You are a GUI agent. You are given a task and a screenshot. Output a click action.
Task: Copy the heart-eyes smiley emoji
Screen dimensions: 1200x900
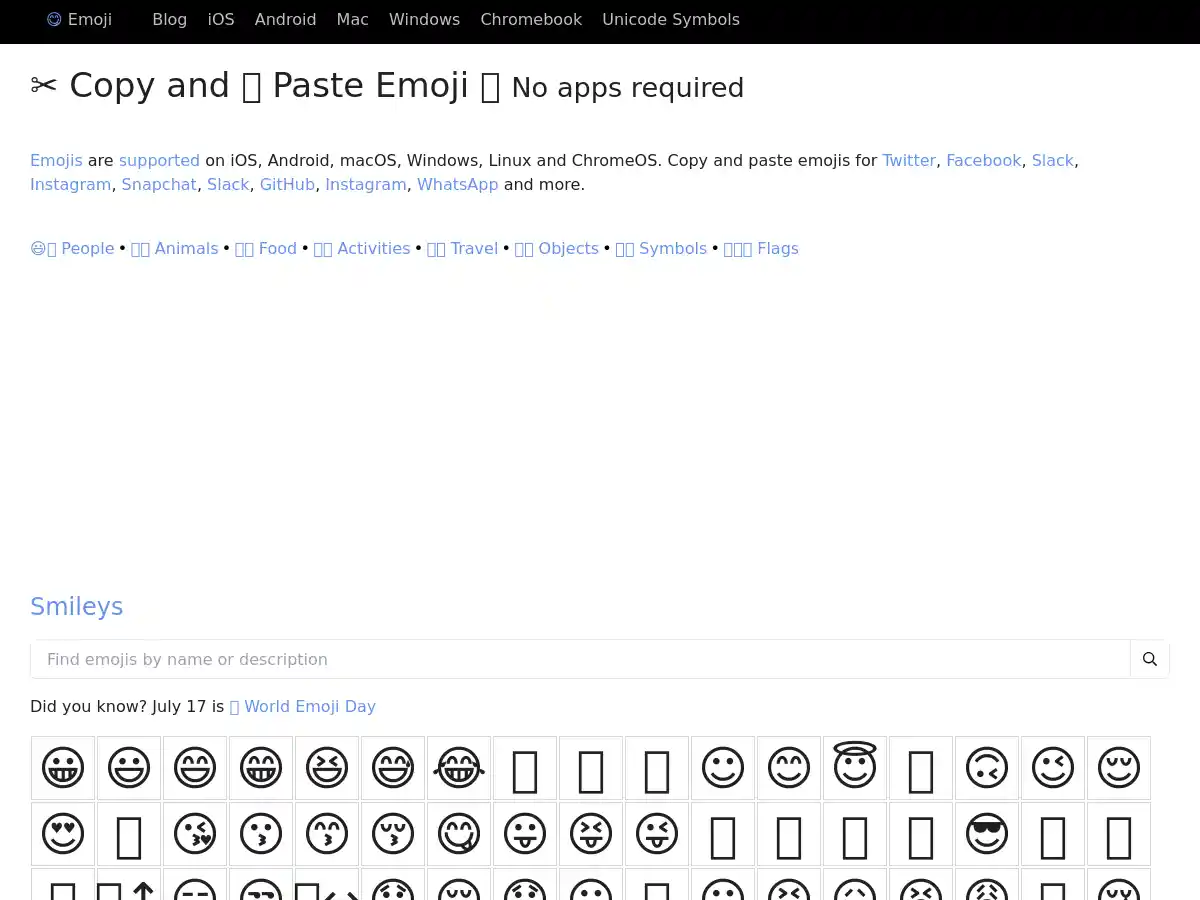[x=63, y=834]
